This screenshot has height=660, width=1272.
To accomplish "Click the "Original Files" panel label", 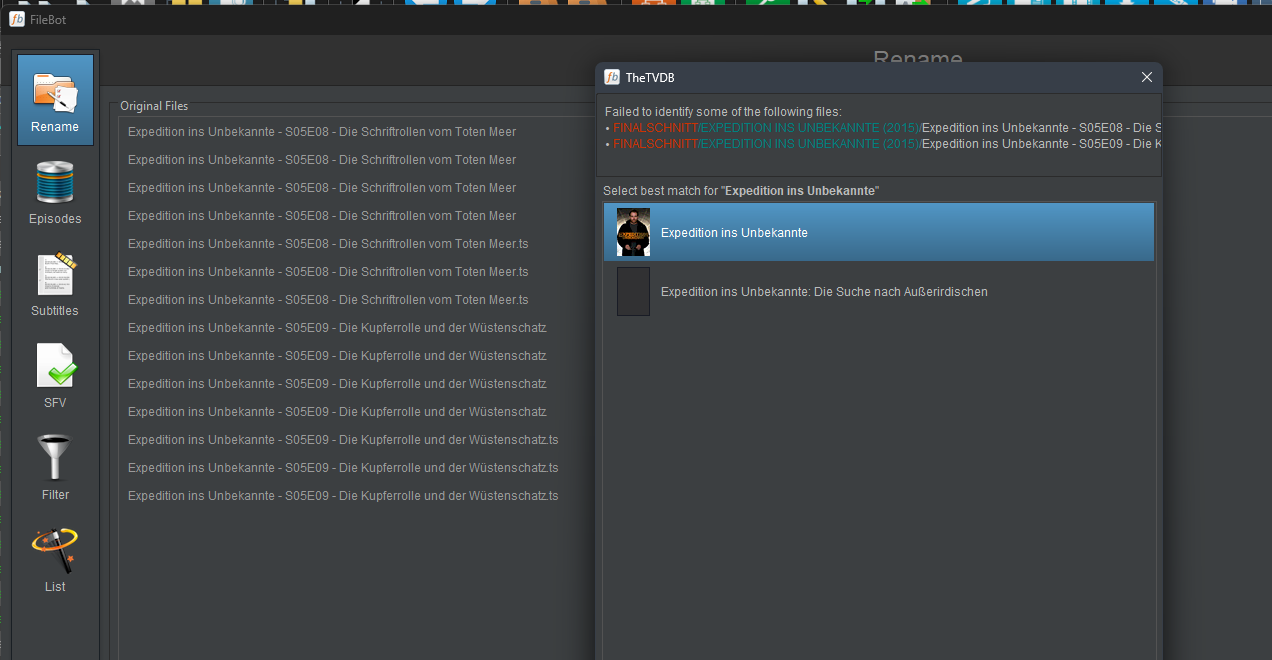I will pyautogui.click(x=154, y=106).
